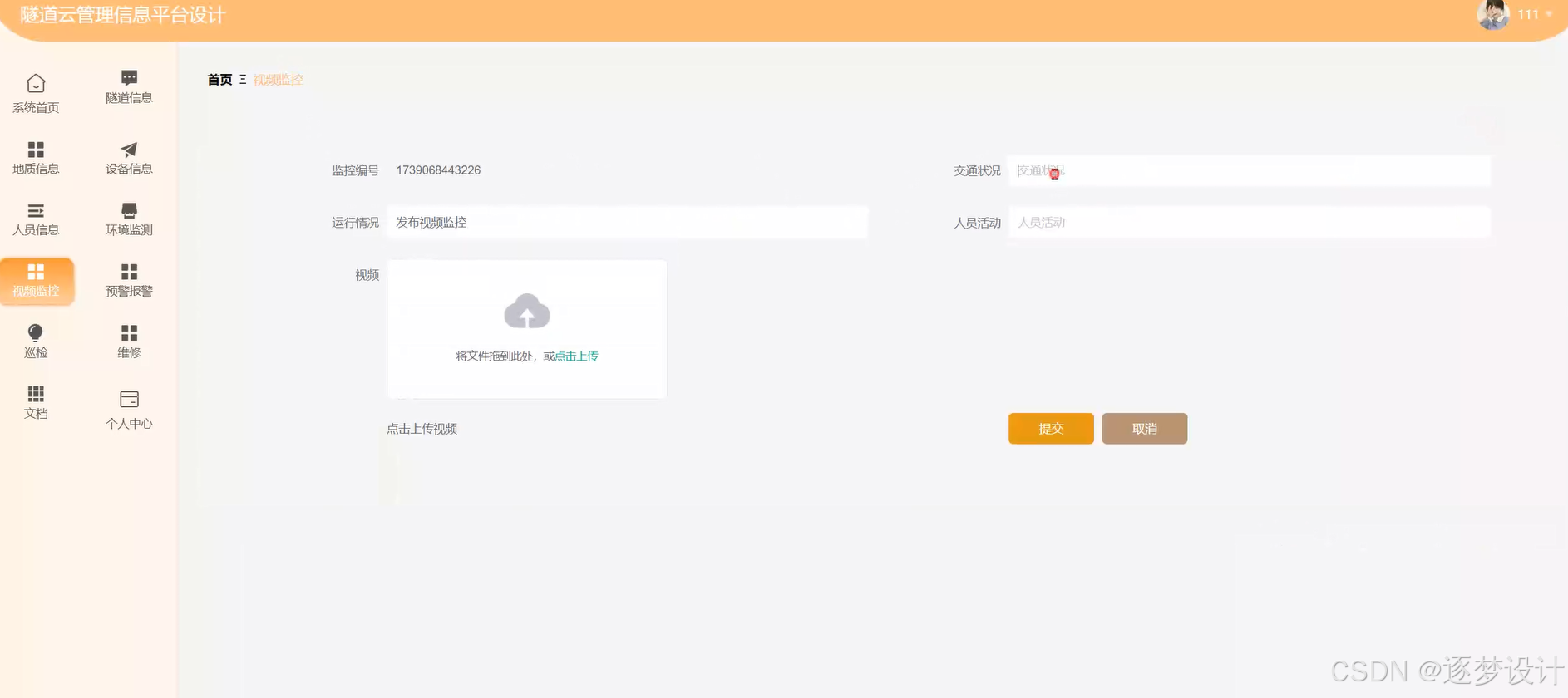The width and height of the screenshot is (1568, 698).
Task: Click the 环境监测 icon
Action: pos(129,210)
